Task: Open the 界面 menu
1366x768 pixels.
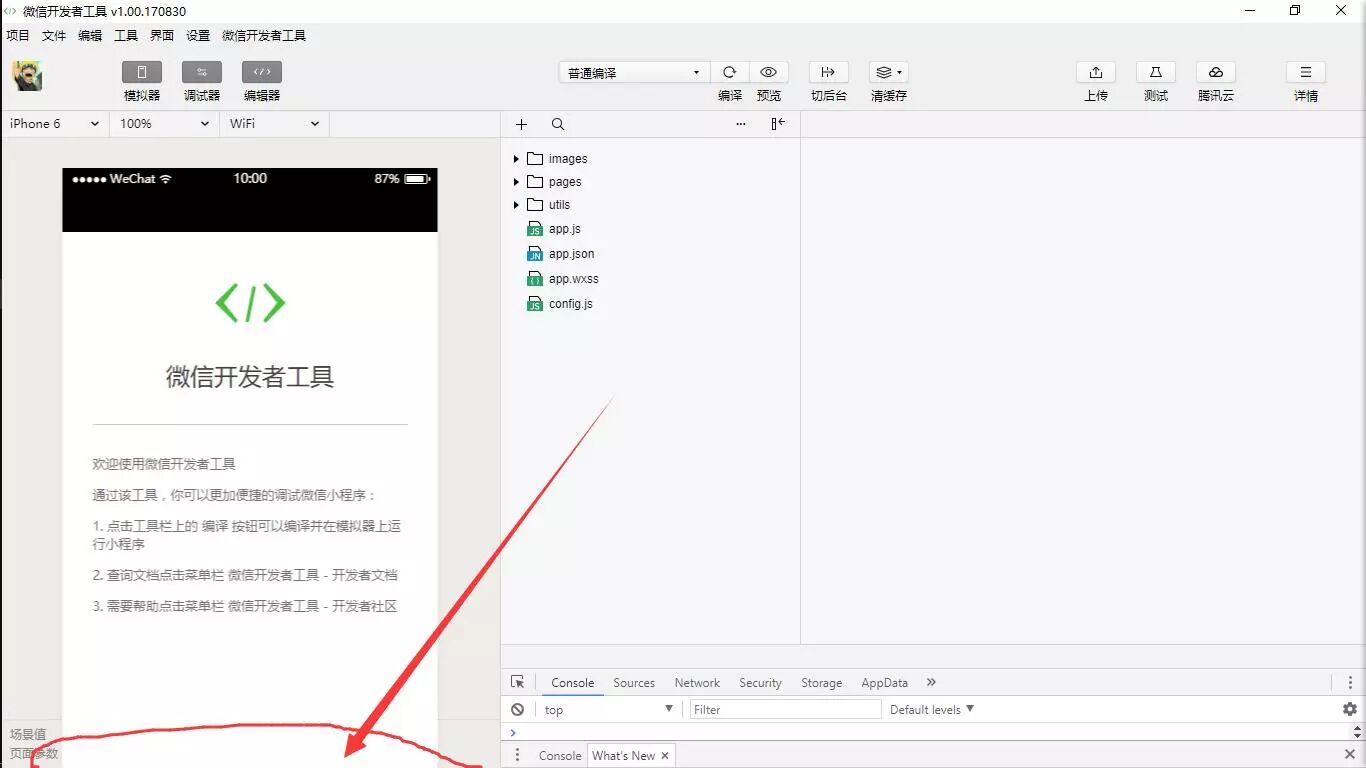Action: (x=162, y=35)
